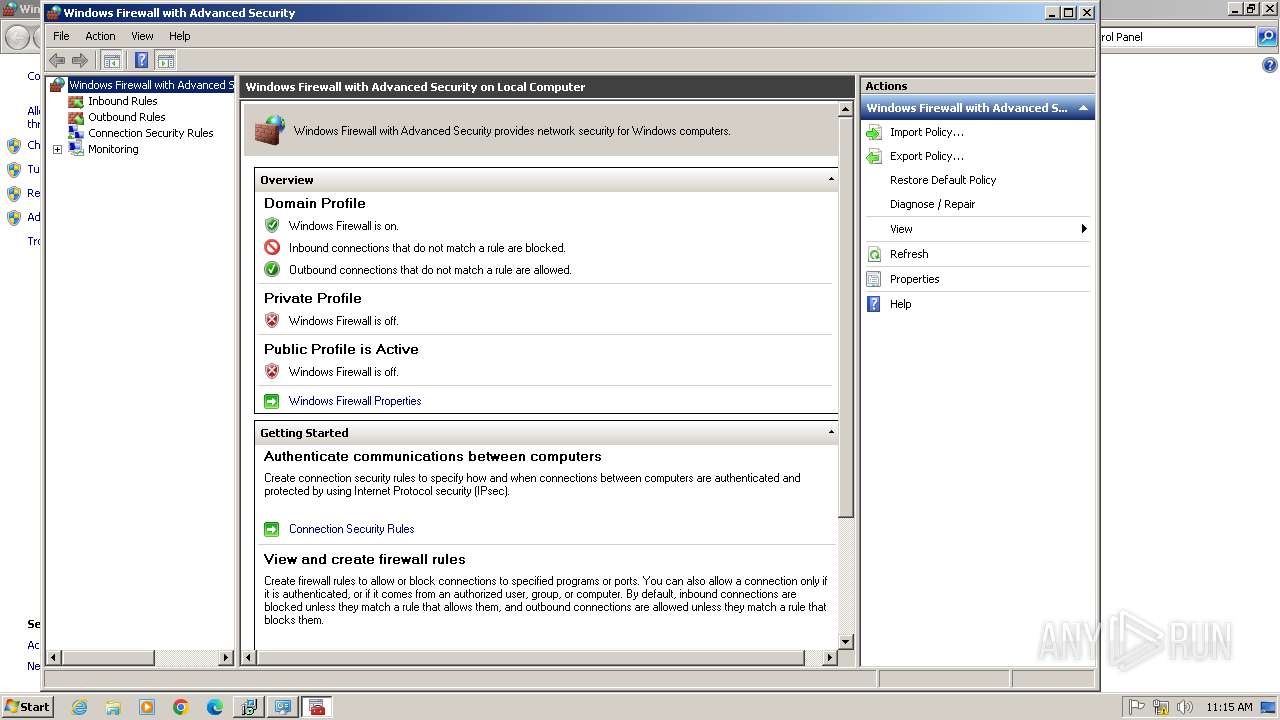The image size is (1280, 720).
Task: Click the clock showing 11:15 AM
Action: [x=1229, y=707]
